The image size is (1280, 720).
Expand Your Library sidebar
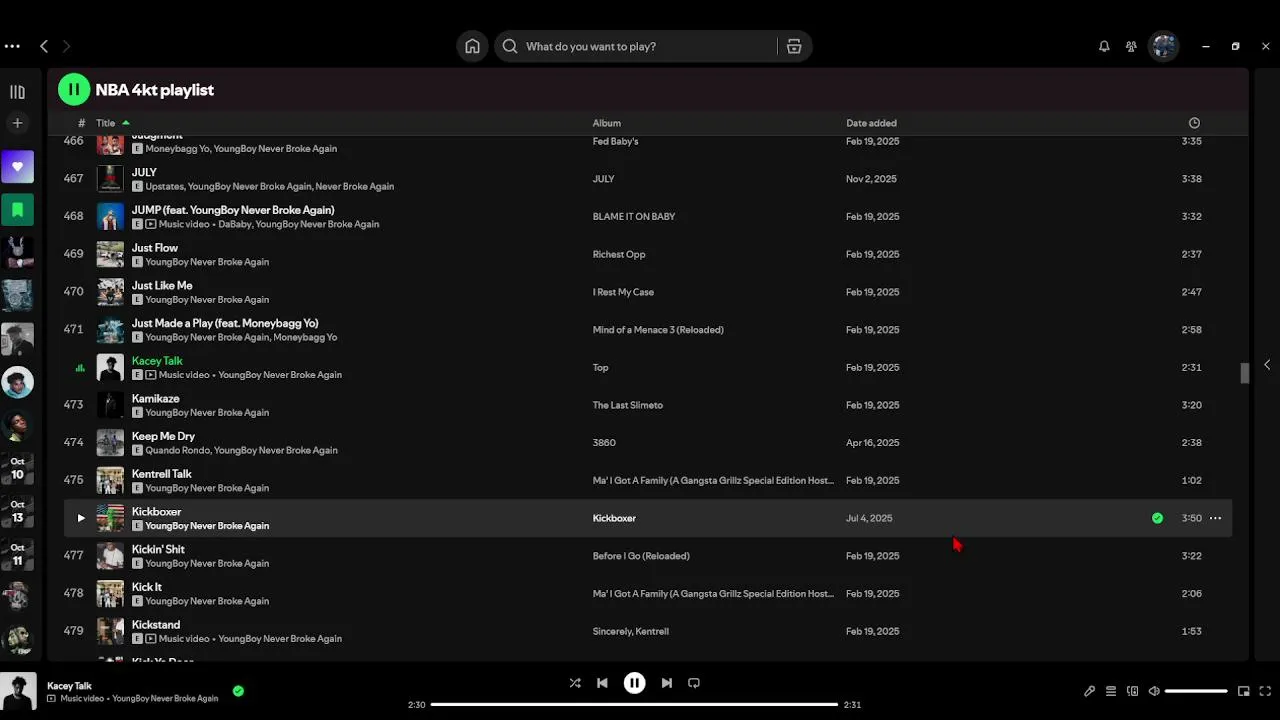tap(17, 92)
